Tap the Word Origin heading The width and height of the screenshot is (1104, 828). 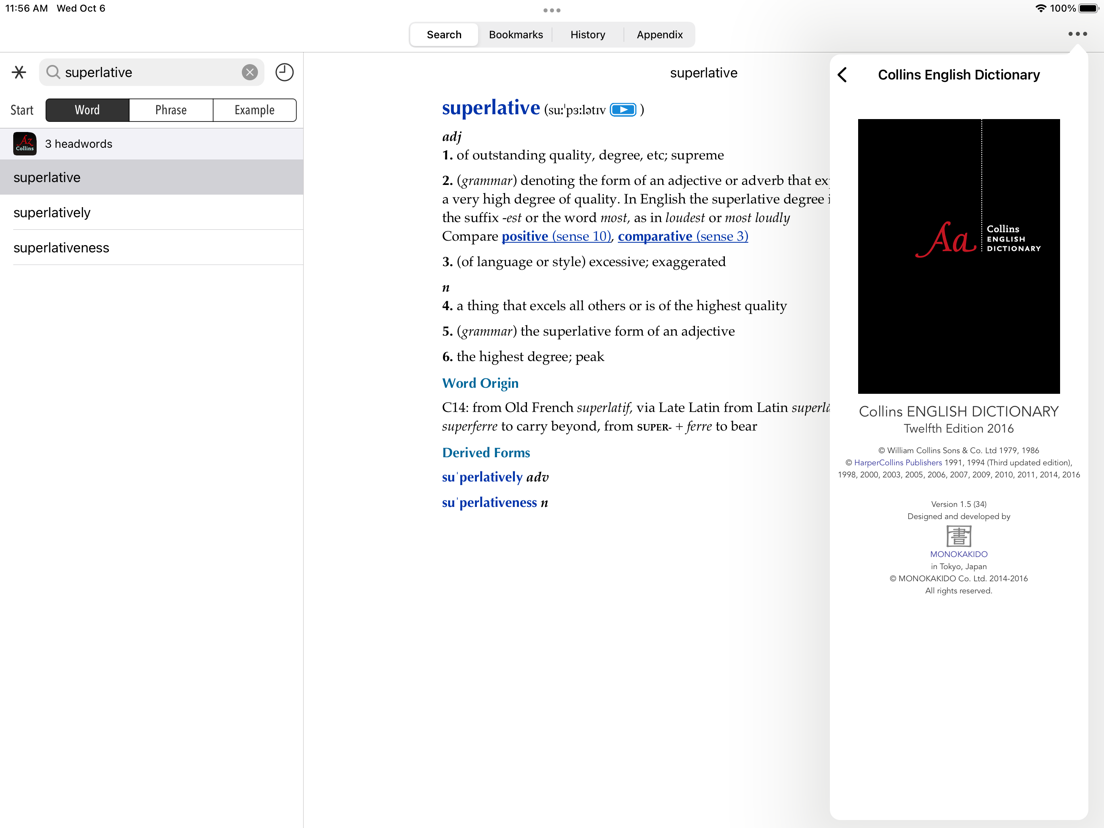click(480, 383)
